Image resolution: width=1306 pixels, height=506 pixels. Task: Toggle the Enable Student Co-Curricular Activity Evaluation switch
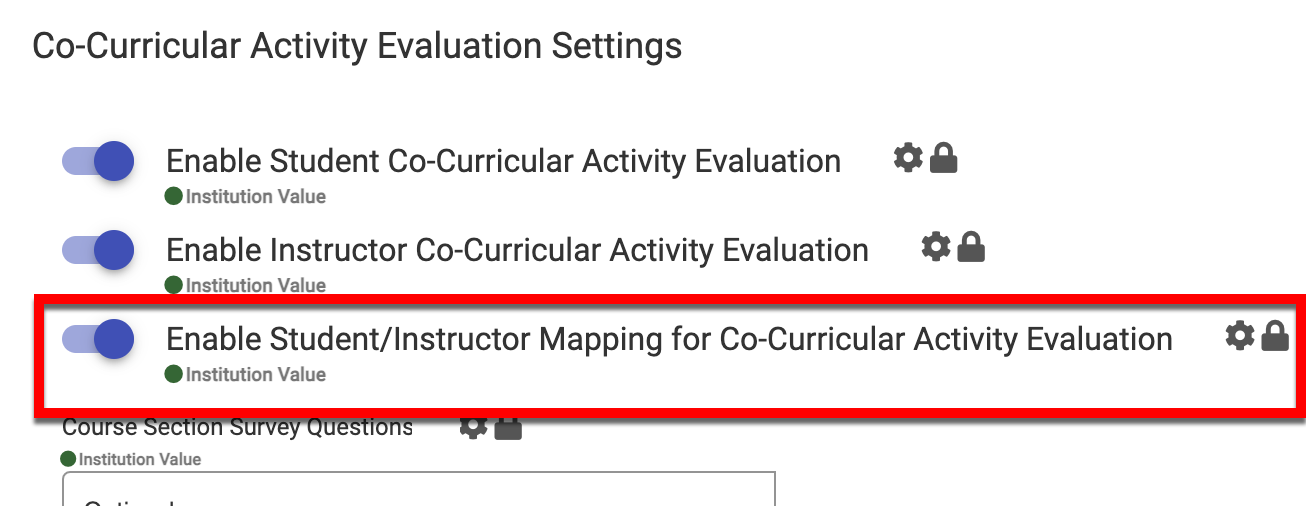pos(98,161)
